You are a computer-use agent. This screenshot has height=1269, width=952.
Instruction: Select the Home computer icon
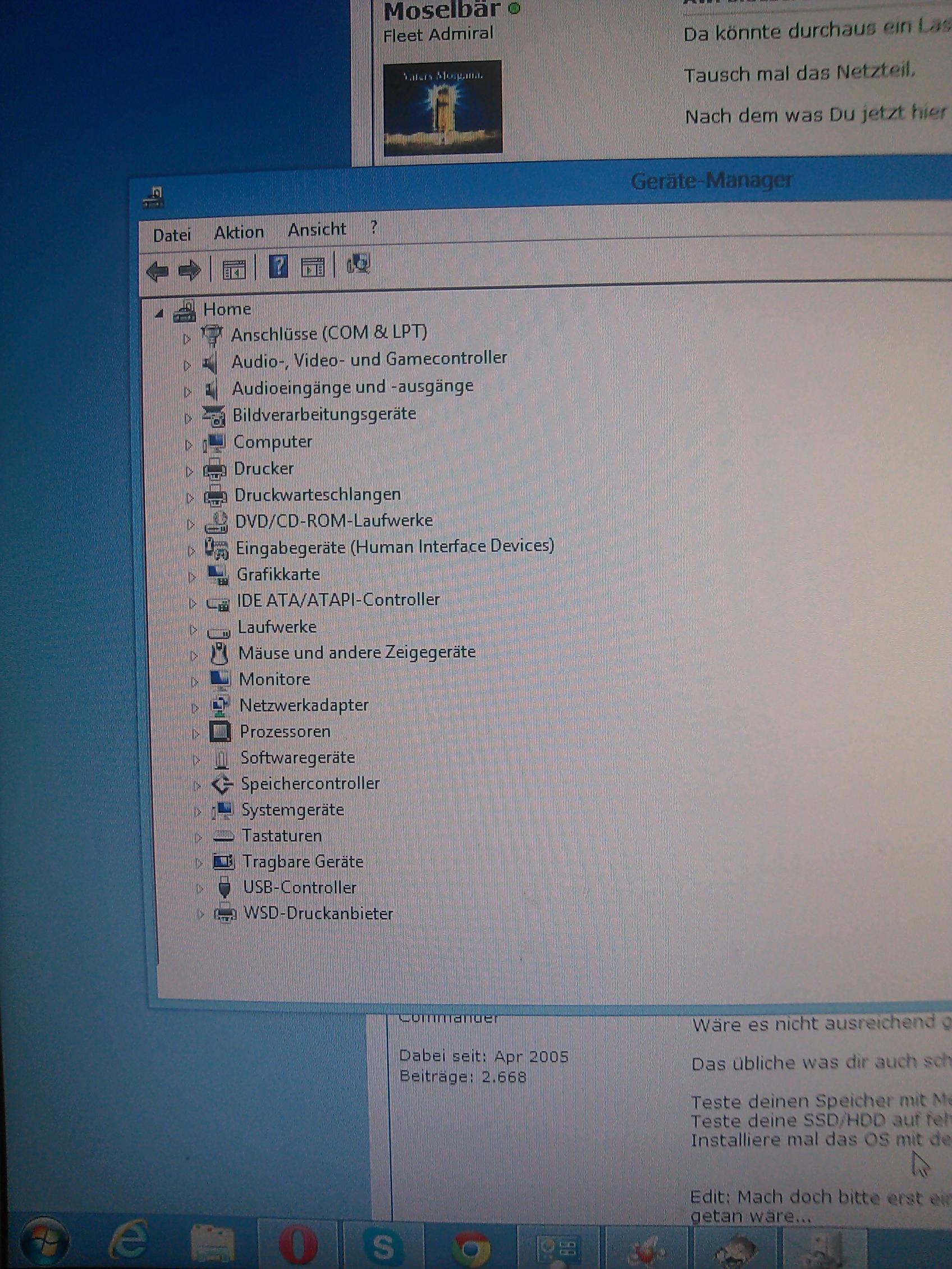click(184, 311)
